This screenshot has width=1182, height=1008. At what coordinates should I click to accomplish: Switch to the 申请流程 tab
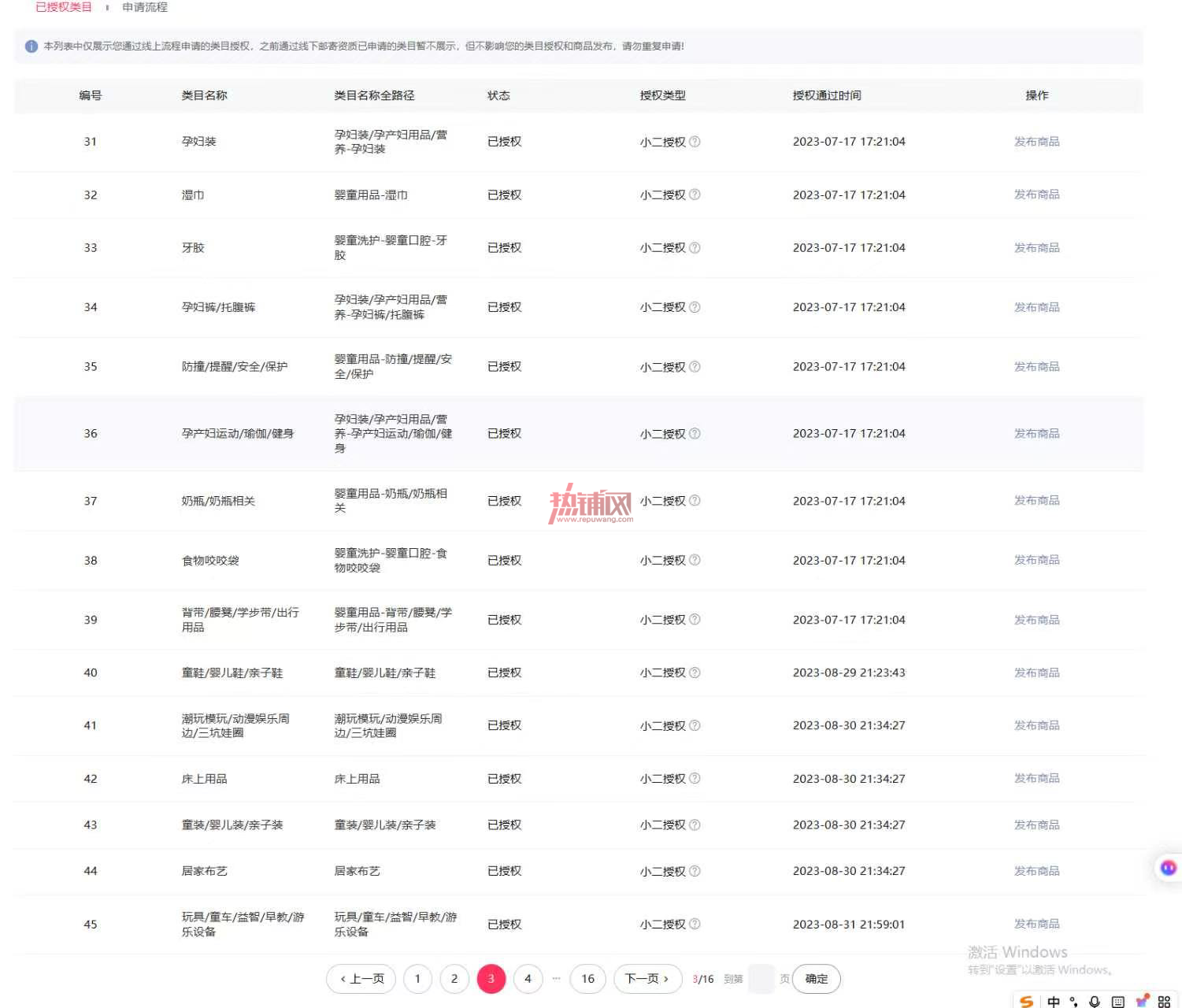[x=145, y=7]
